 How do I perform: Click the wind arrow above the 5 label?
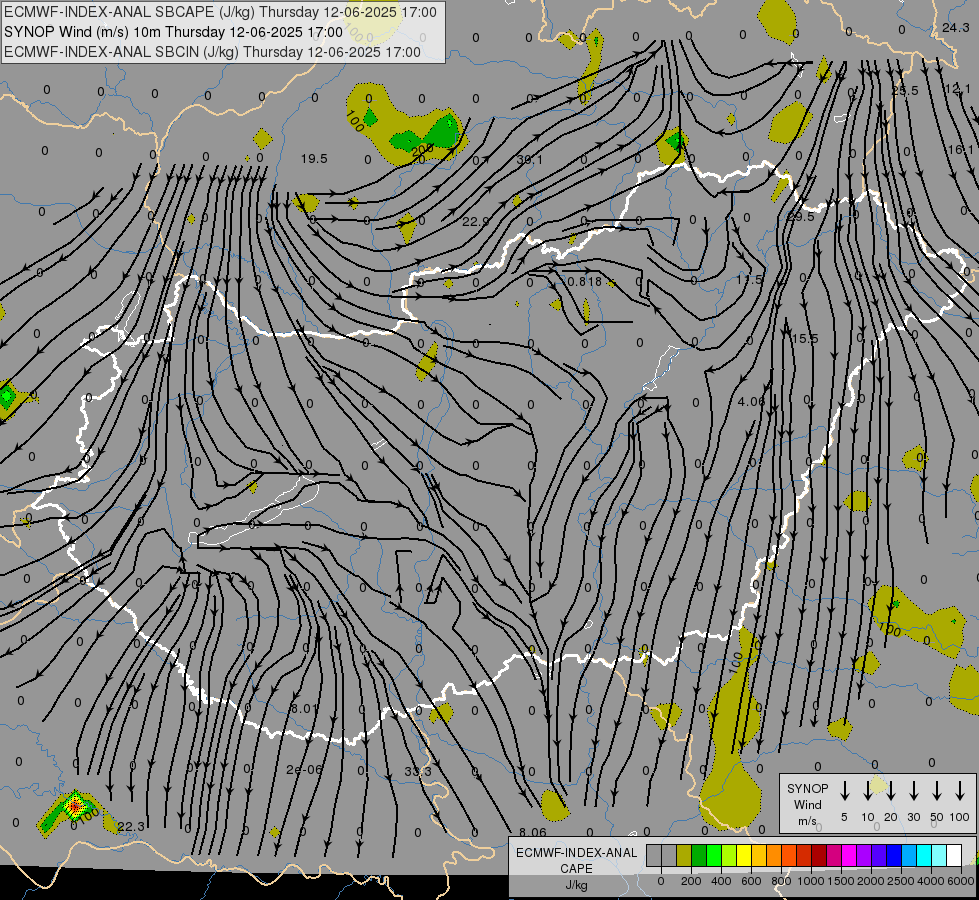pos(845,791)
